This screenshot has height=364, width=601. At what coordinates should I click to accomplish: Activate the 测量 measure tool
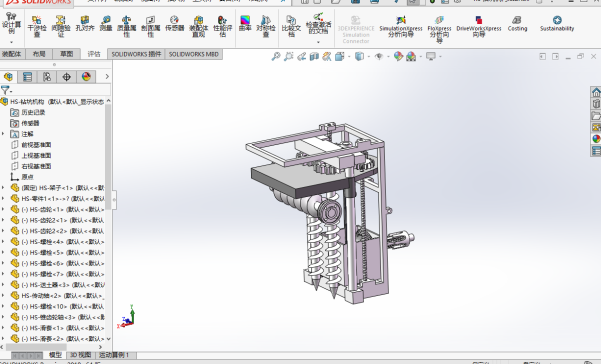tap(106, 23)
